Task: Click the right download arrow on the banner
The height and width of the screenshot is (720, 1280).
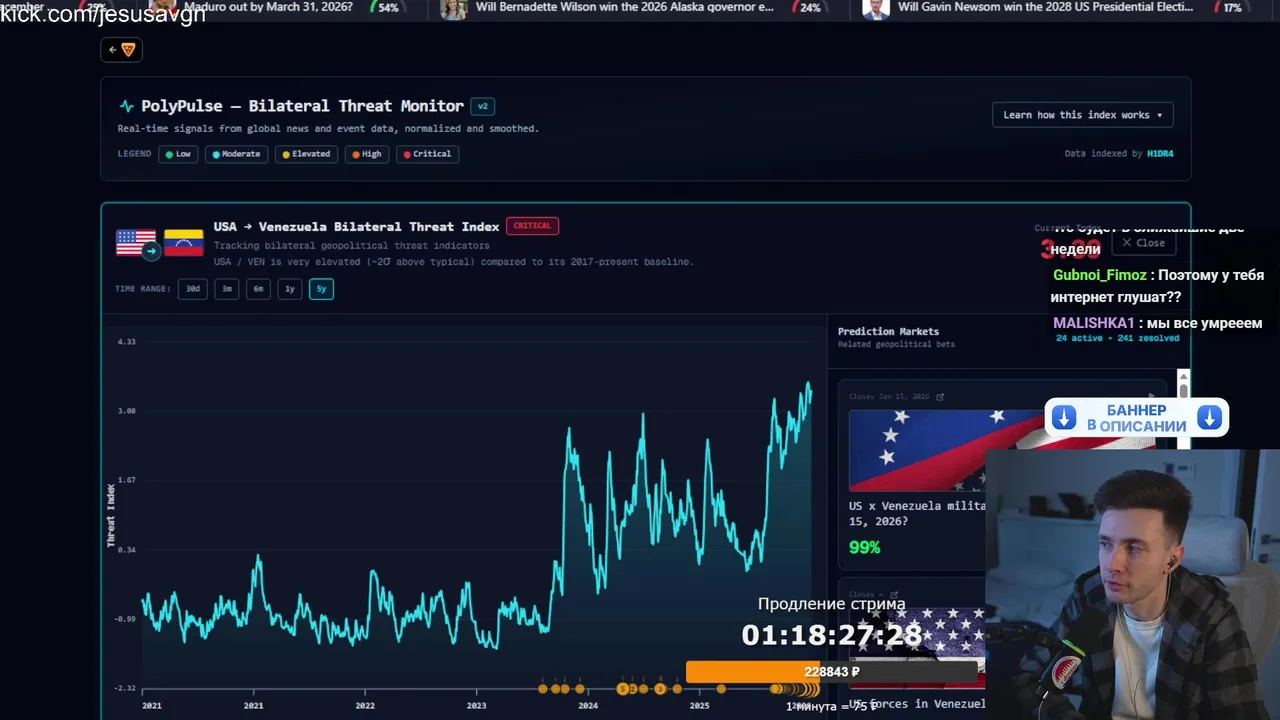Action: click(1210, 418)
